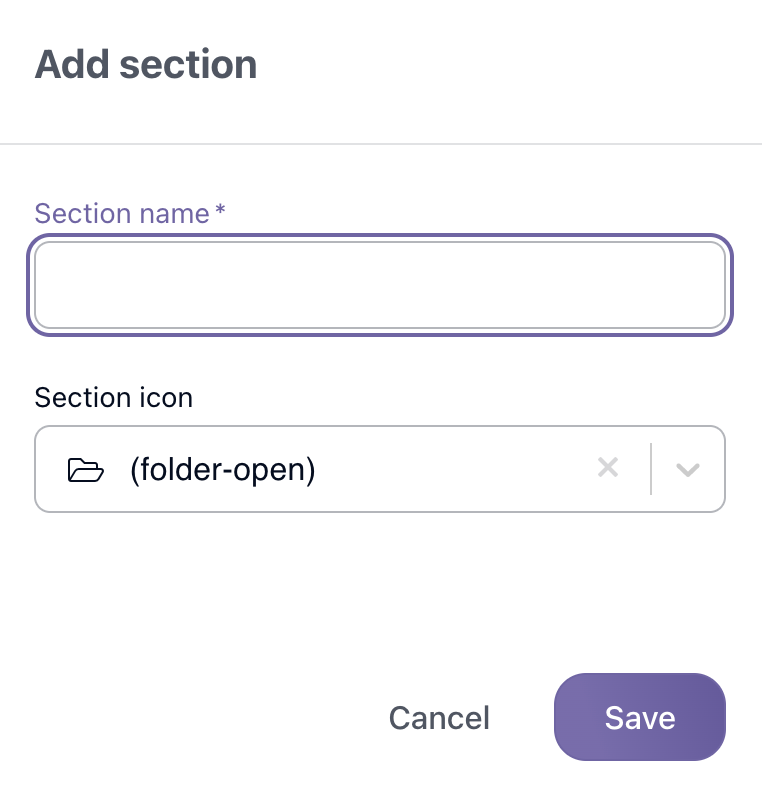The width and height of the screenshot is (762, 798).
Task: Show icon options via down arrow
Action: (688, 469)
